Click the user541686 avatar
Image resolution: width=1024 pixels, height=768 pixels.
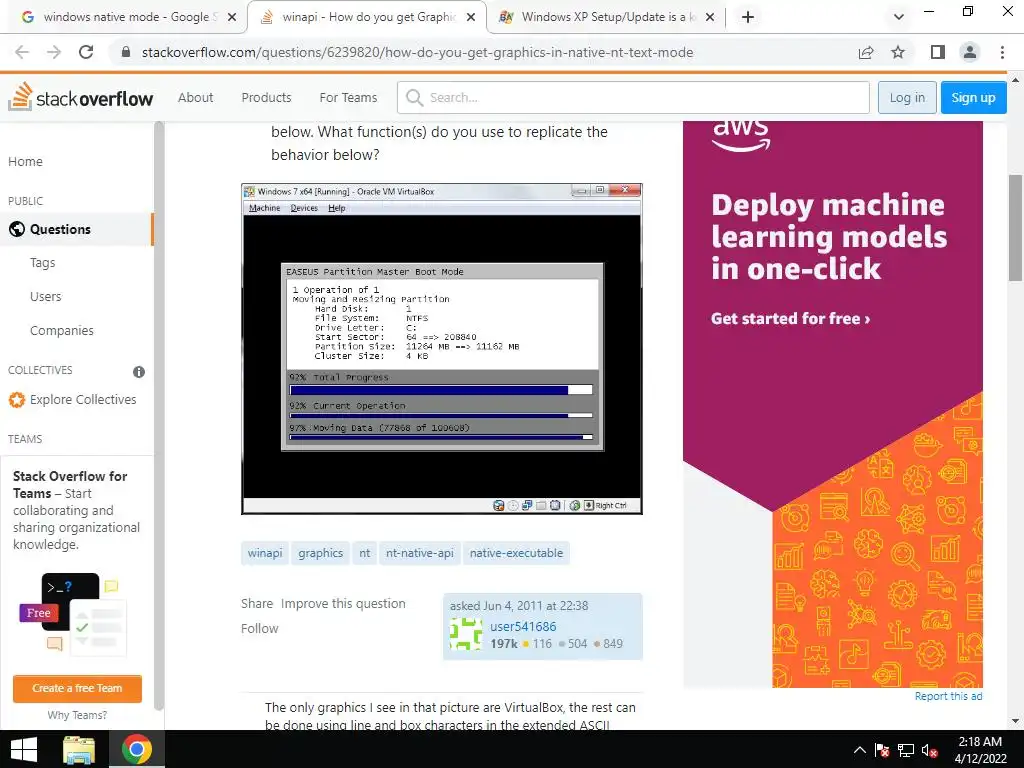point(466,633)
